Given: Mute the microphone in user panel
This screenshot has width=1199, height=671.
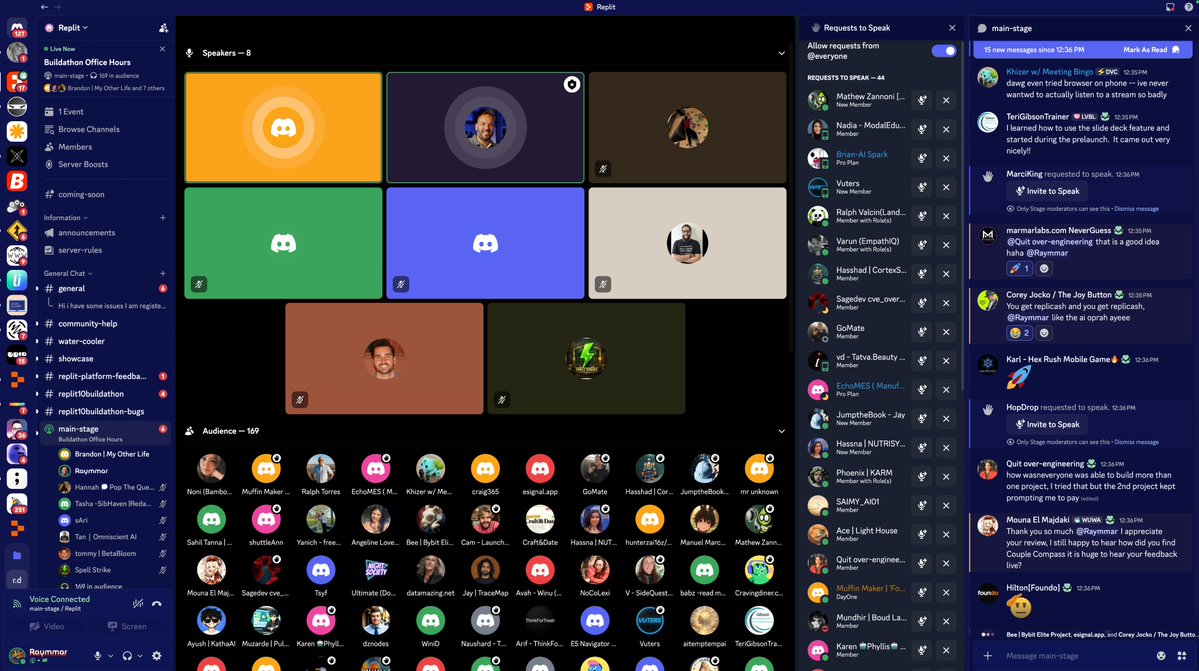Looking at the screenshot, I should tap(97, 655).
